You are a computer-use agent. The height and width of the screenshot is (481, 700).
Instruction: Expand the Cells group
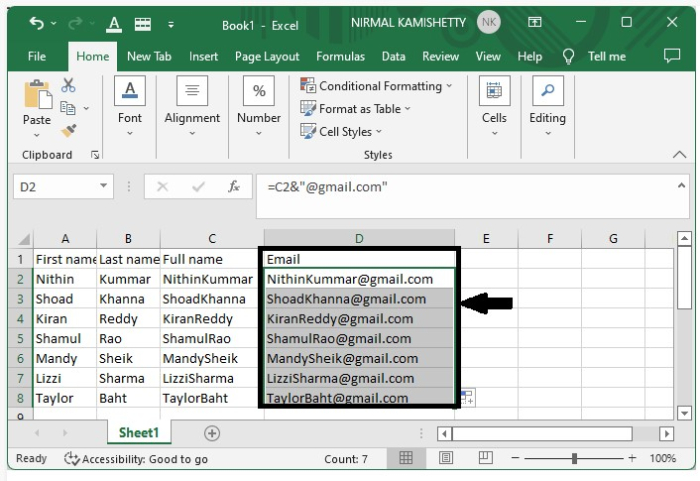494,106
